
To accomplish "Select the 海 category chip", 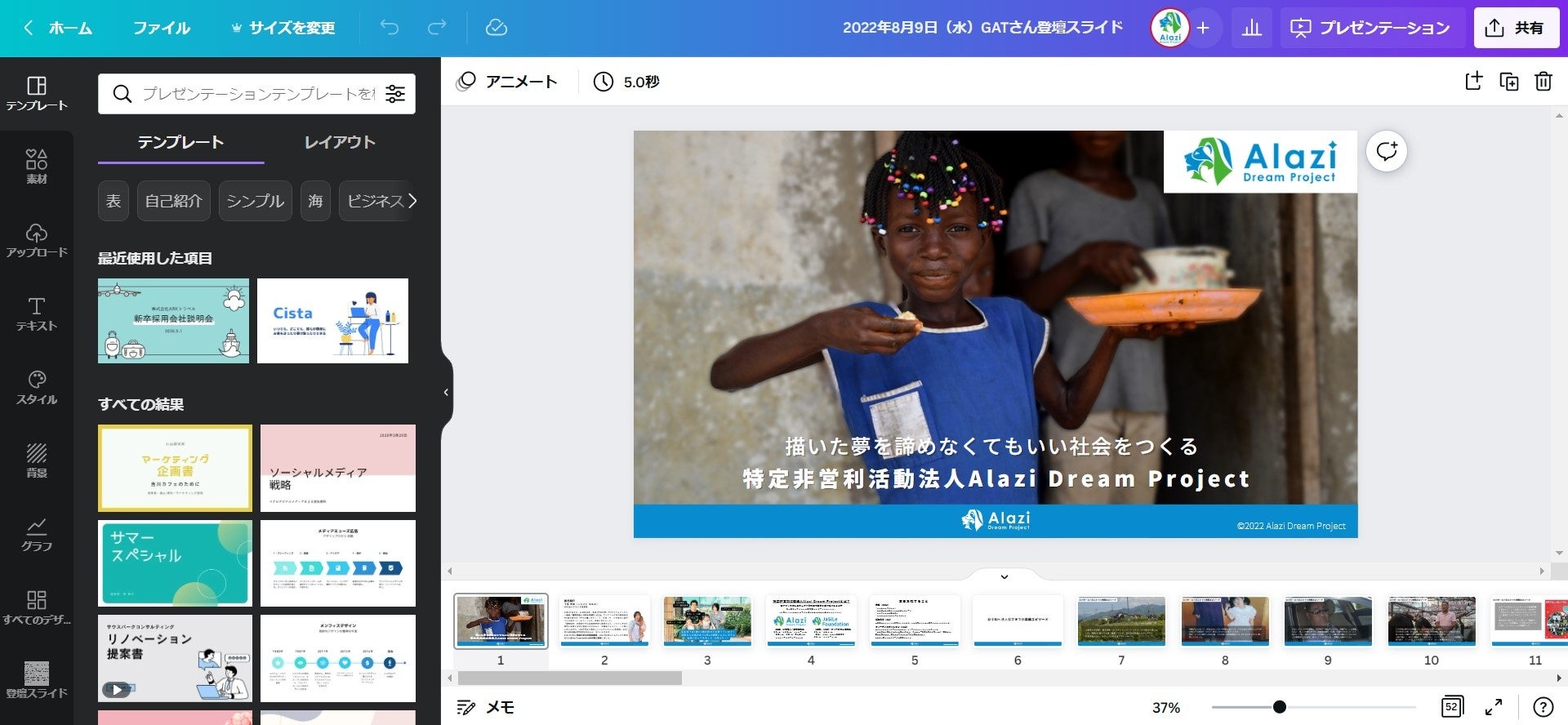I will tap(315, 201).
